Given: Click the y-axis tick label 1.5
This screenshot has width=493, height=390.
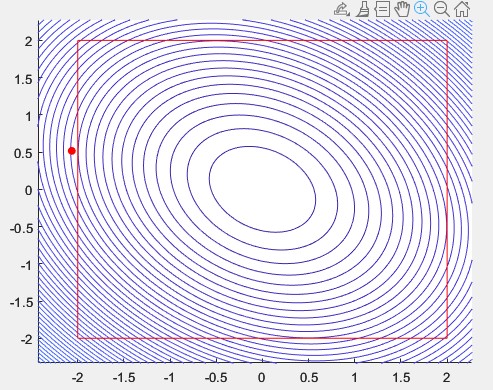Looking at the screenshot, I should pyautogui.click(x=23, y=80).
